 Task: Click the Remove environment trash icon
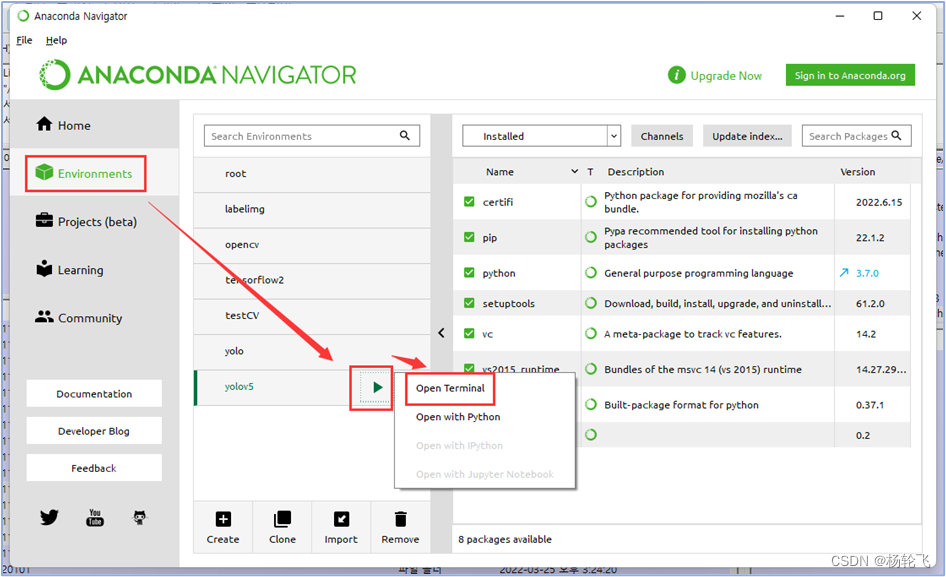click(401, 519)
